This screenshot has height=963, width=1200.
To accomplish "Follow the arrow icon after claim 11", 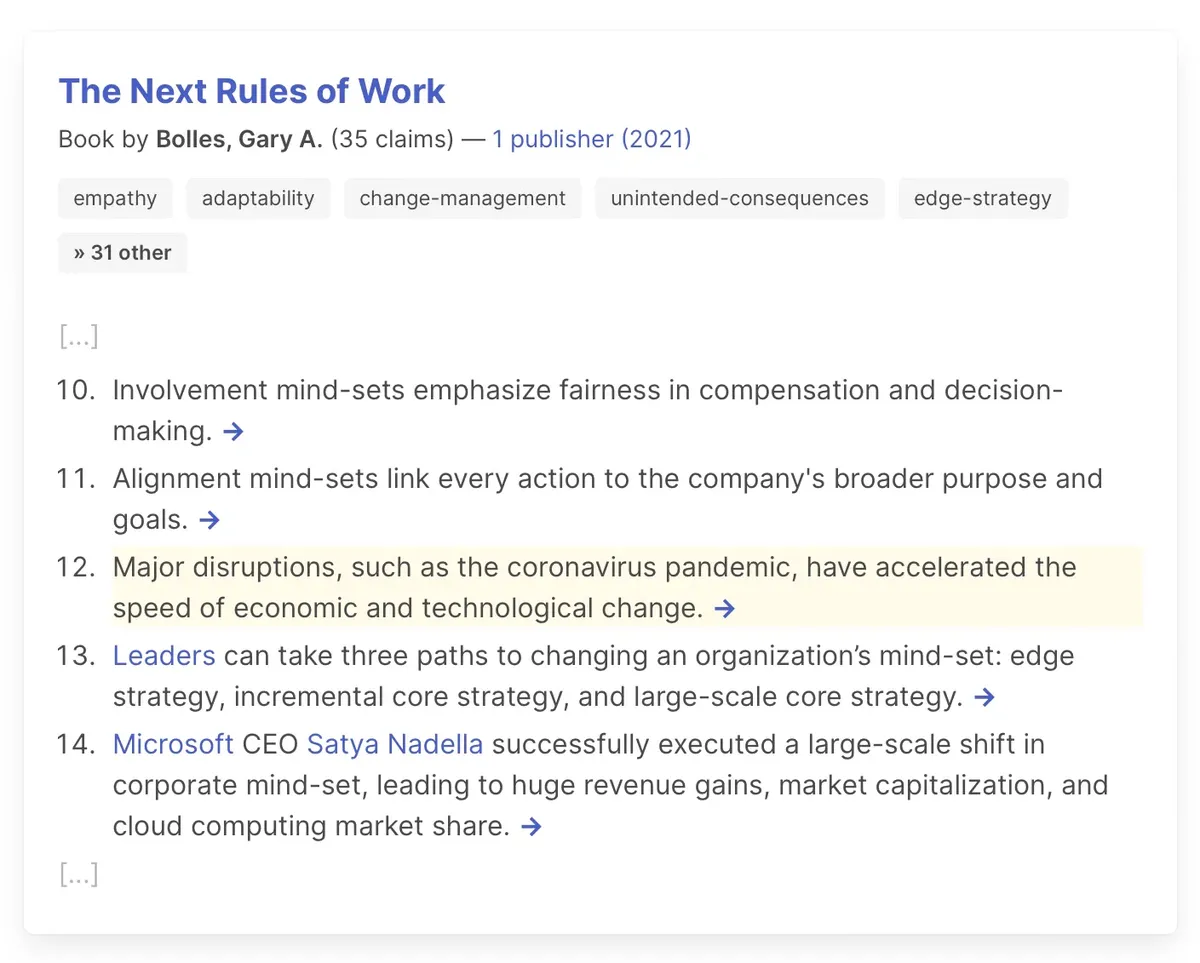I will tap(209, 520).
